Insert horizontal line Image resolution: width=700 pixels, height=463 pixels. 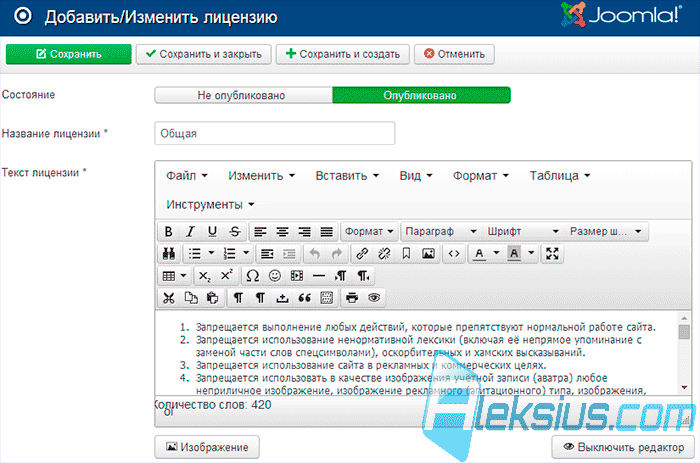pyautogui.click(x=319, y=276)
